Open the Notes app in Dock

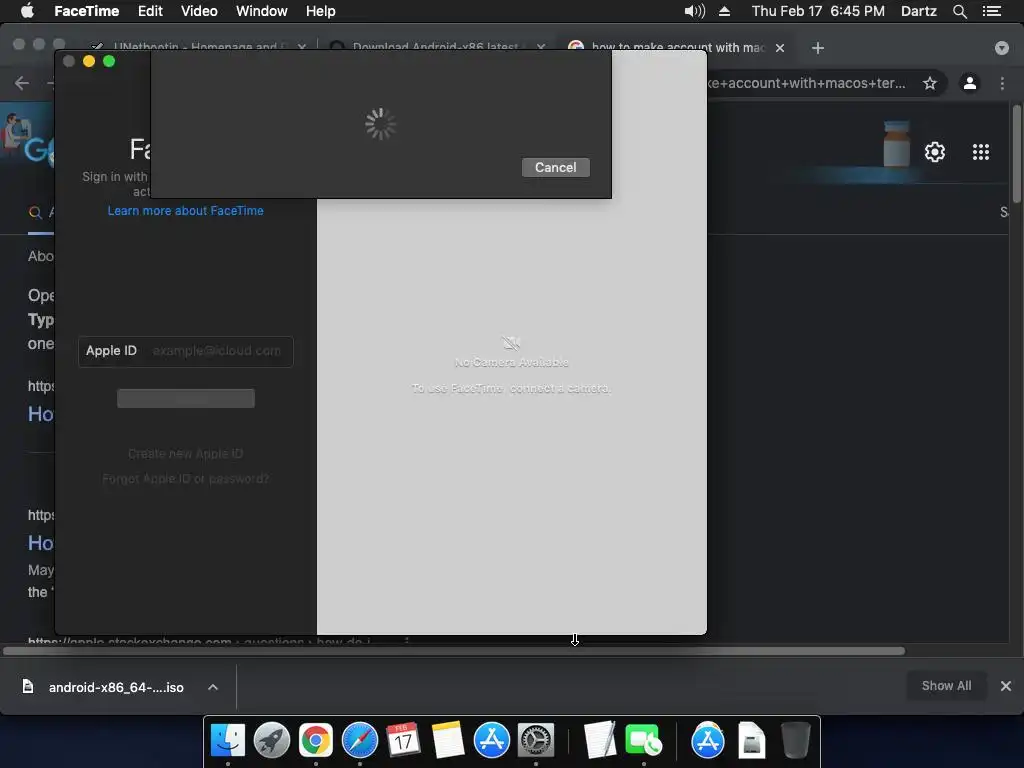click(447, 740)
